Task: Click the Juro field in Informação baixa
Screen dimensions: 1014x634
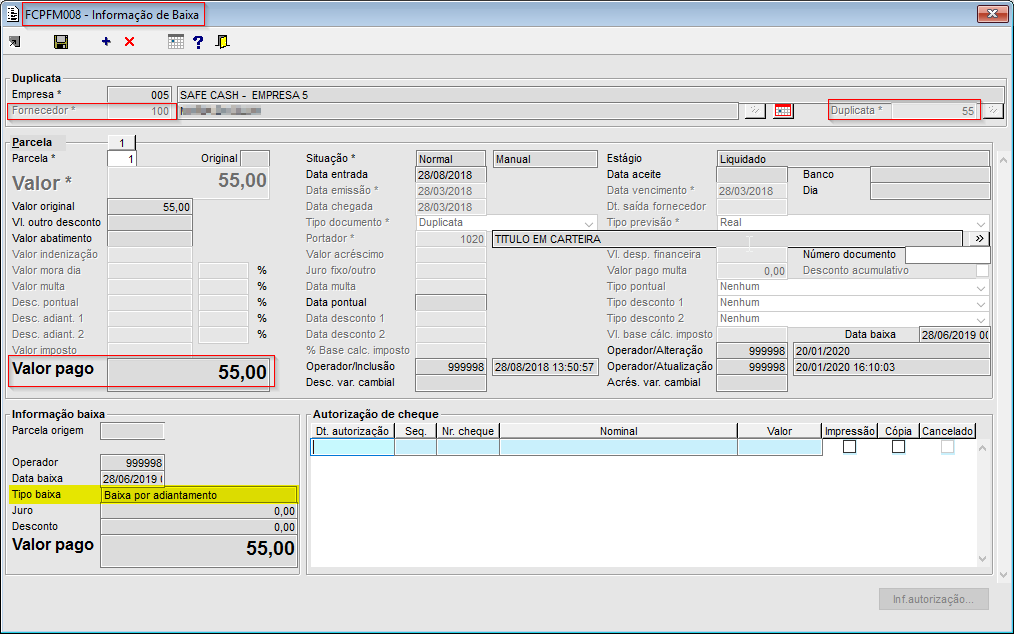Action: pos(199,511)
